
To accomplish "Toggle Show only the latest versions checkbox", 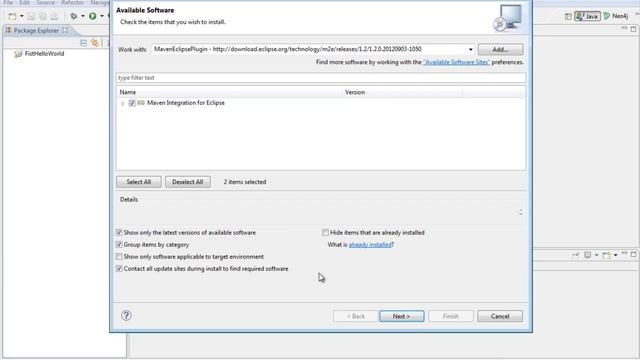I will 119,232.
